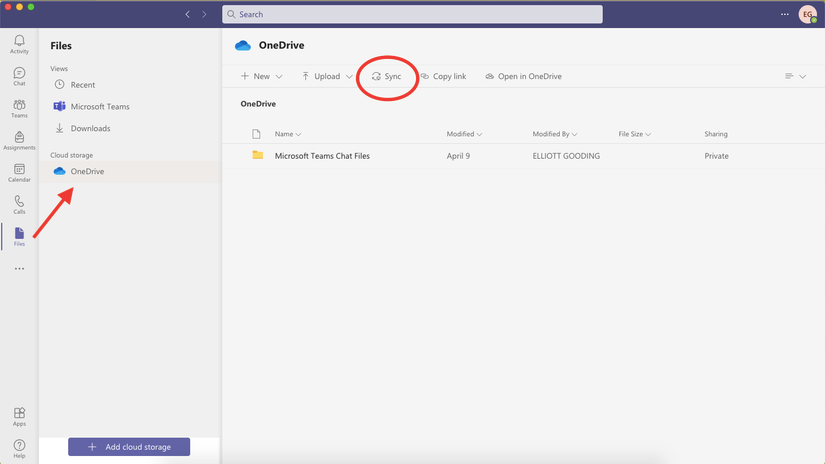Viewport: 825px width, 464px height.
Task: Click the April 9 modified date
Action: [x=458, y=156]
